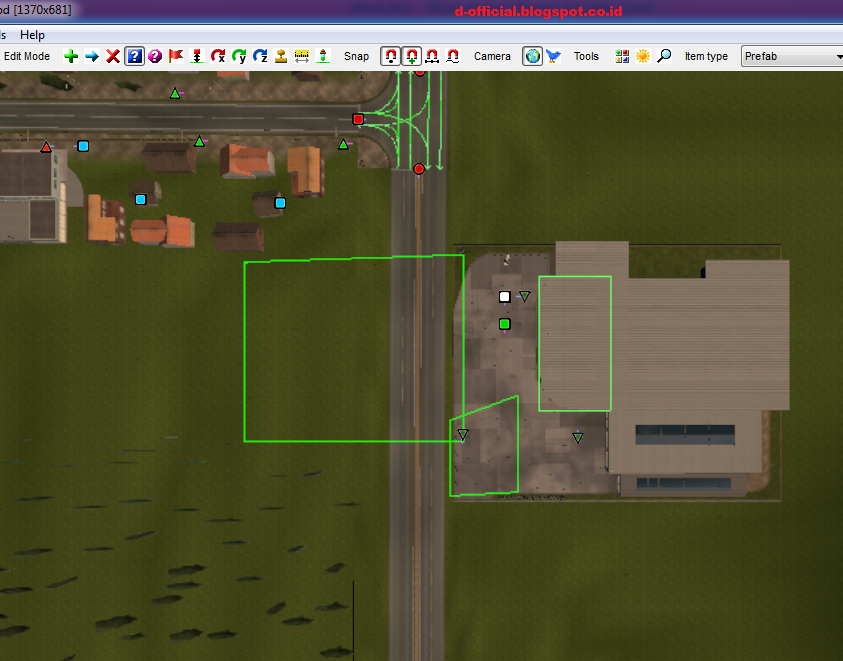This screenshot has width=843, height=661.
Task: Select the red X delete tool
Action: (113, 56)
